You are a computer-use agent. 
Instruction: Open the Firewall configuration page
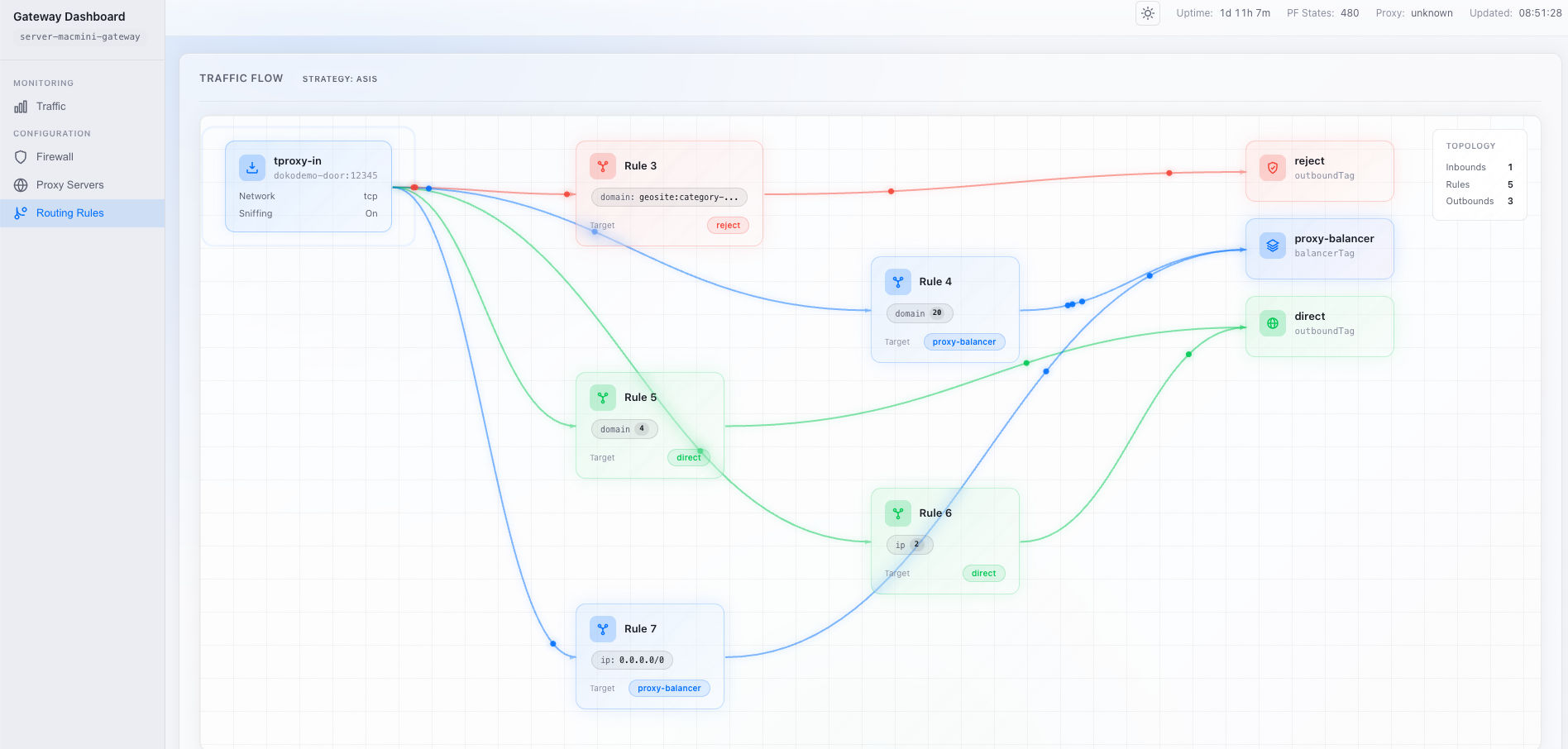tap(55, 157)
